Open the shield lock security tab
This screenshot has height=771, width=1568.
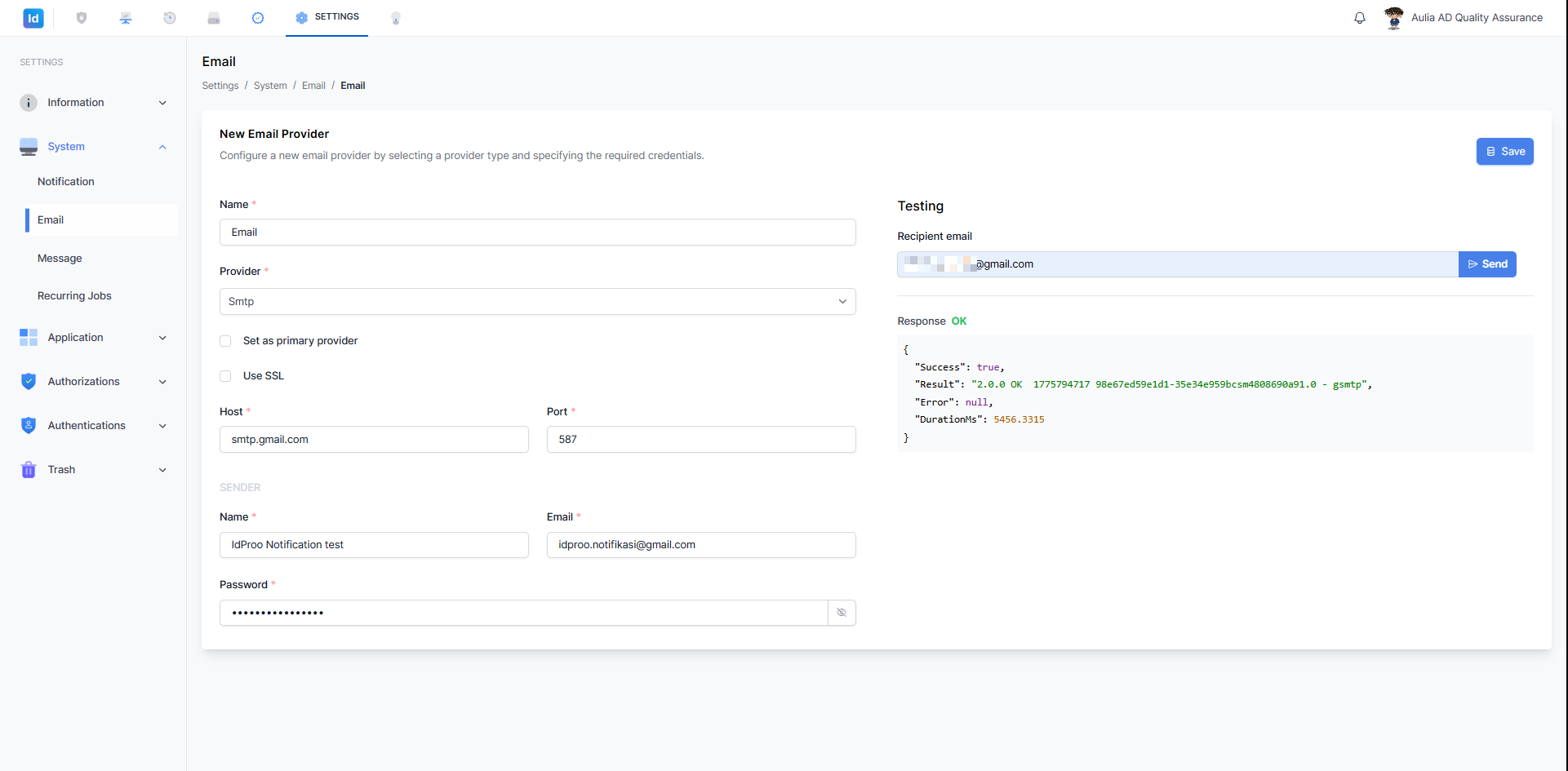point(82,18)
